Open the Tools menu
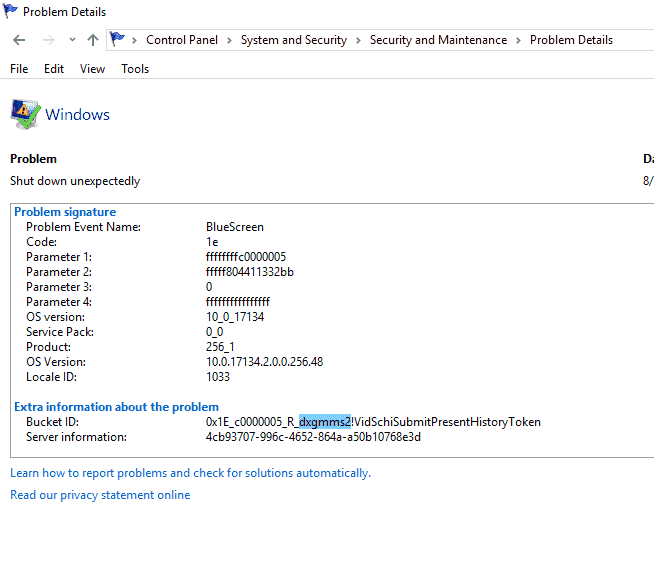Image resolution: width=654 pixels, height=566 pixels. pyautogui.click(x=135, y=69)
